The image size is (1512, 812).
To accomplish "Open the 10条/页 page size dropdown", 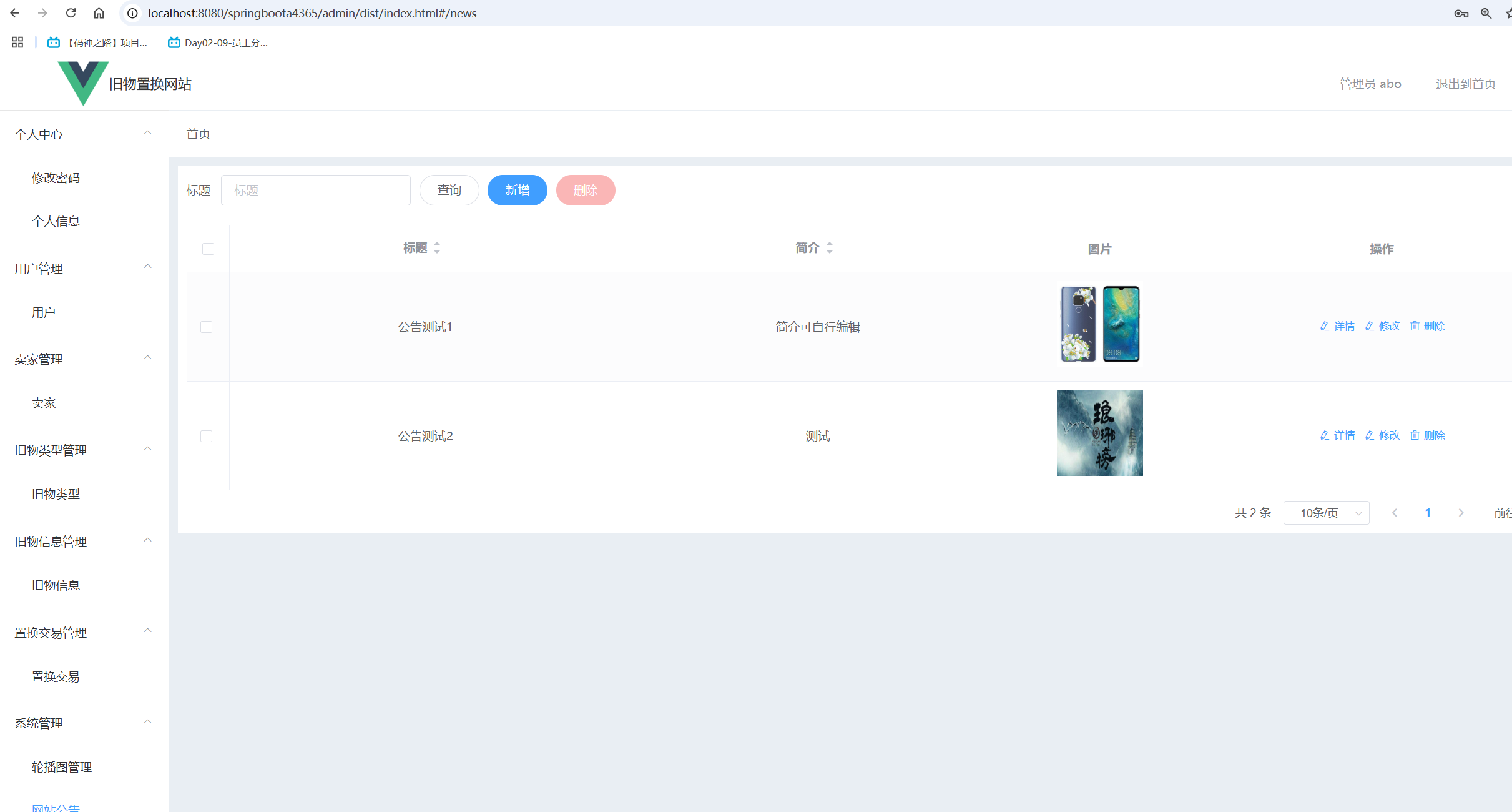I will click(x=1326, y=512).
